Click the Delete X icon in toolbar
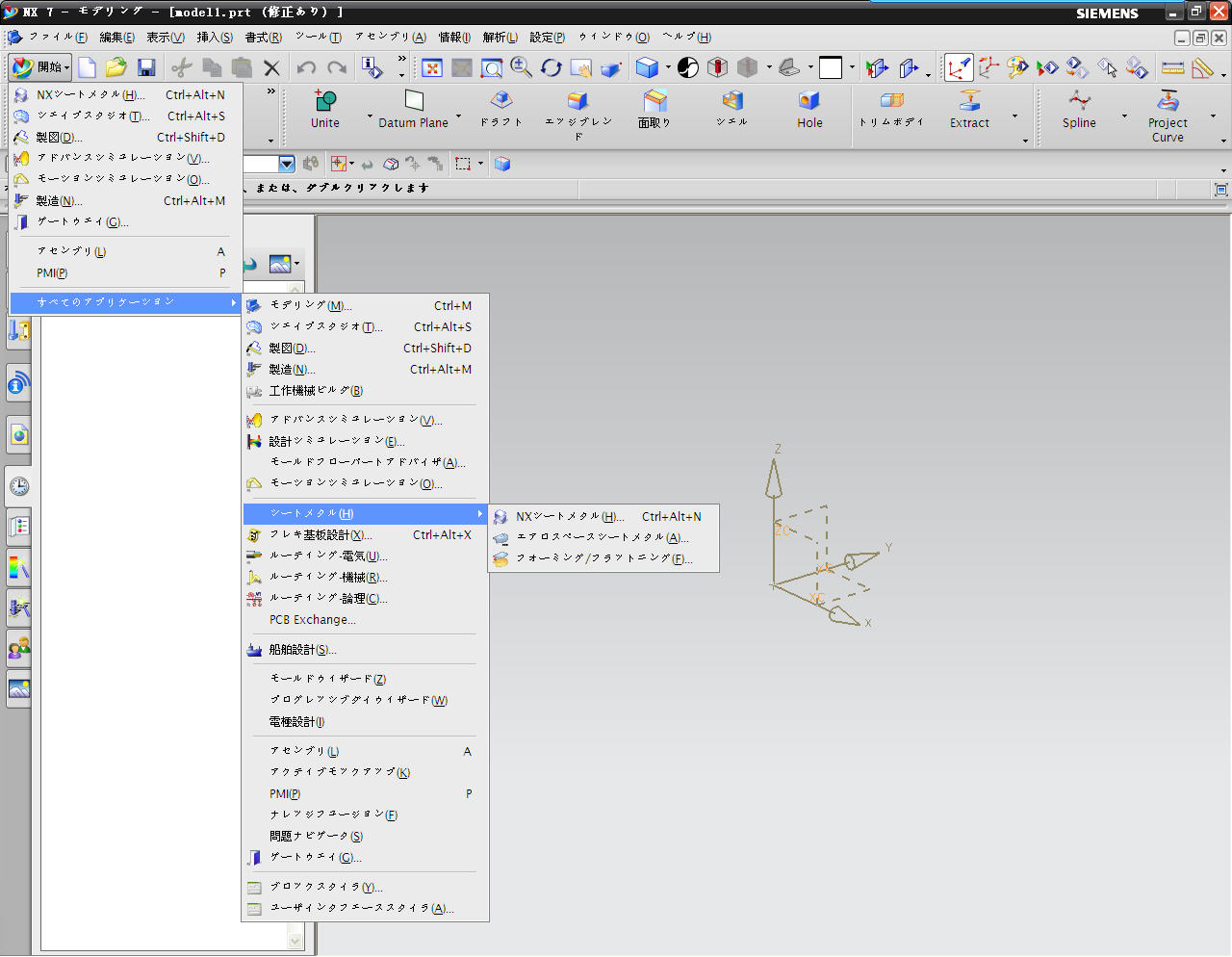Screen dimensions: 1232x957 coord(271,67)
